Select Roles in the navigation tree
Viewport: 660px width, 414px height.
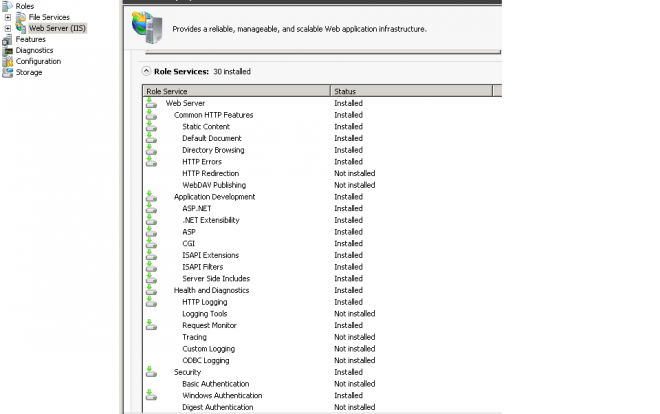pyautogui.click(x=25, y=6)
